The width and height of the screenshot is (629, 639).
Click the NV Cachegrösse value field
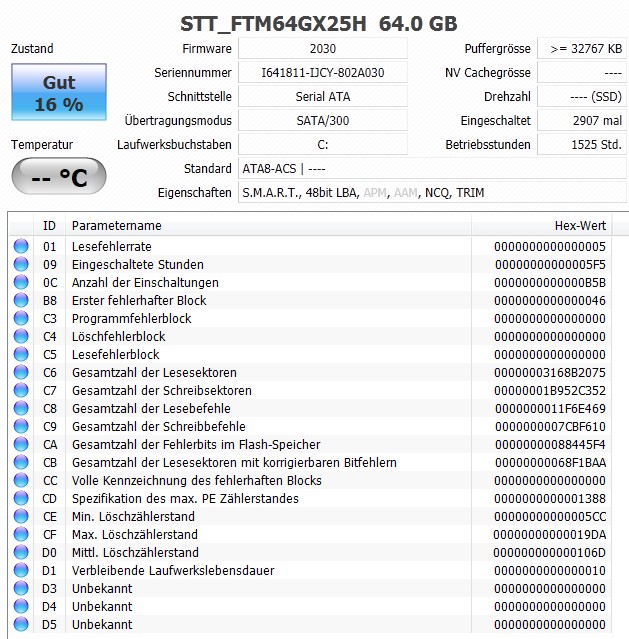click(582, 73)
